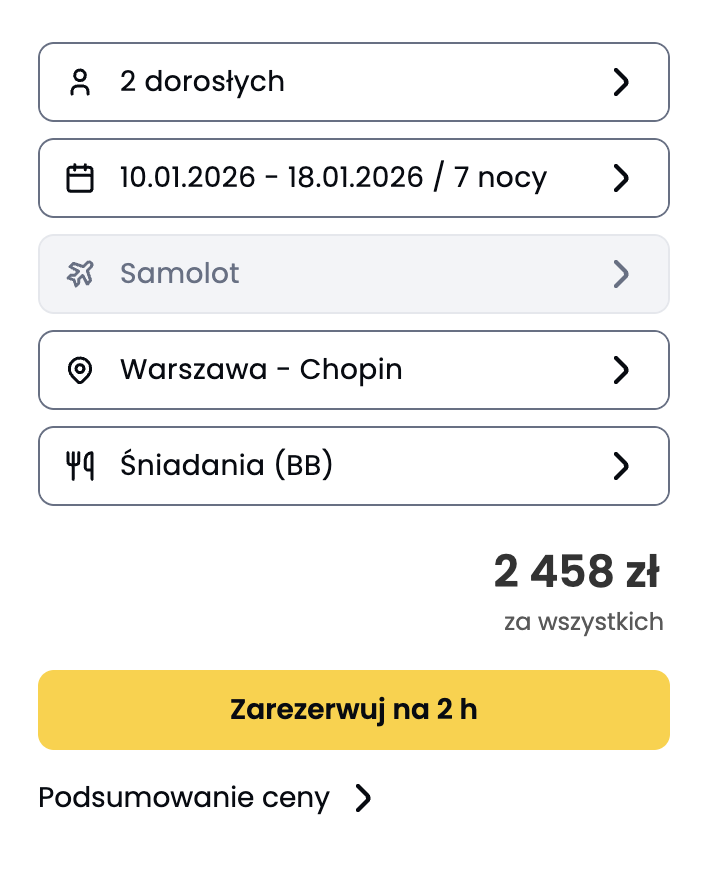
Task: Click the person icon next to travelers
Action: [80, 81]
